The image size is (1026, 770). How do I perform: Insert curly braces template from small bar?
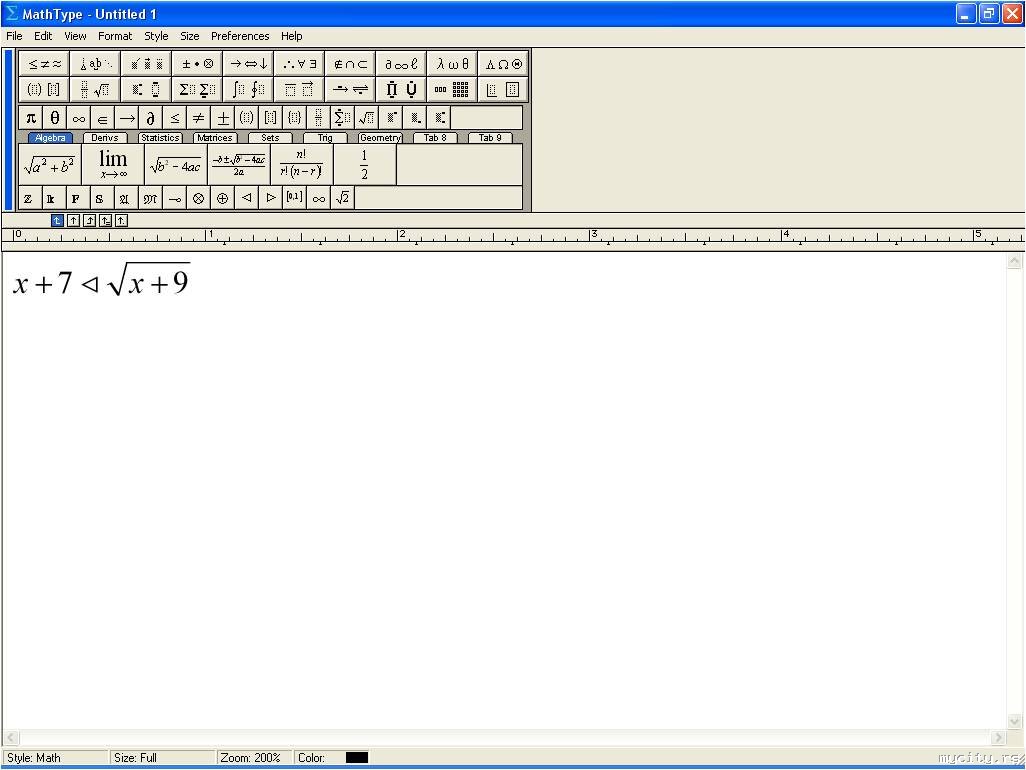click(294, 118)
